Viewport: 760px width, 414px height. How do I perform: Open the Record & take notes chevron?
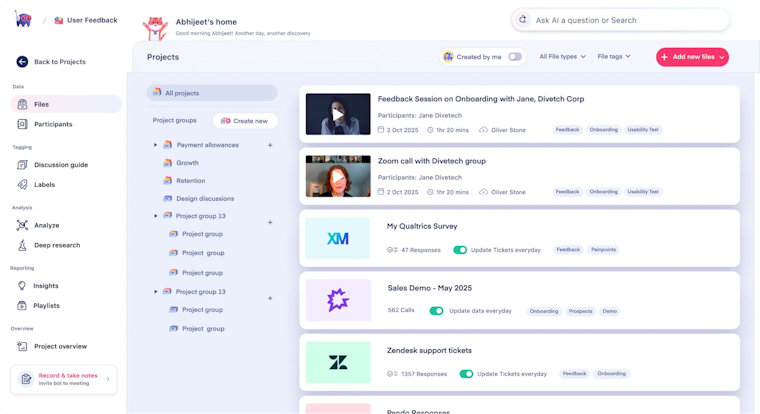coord(108,379)
